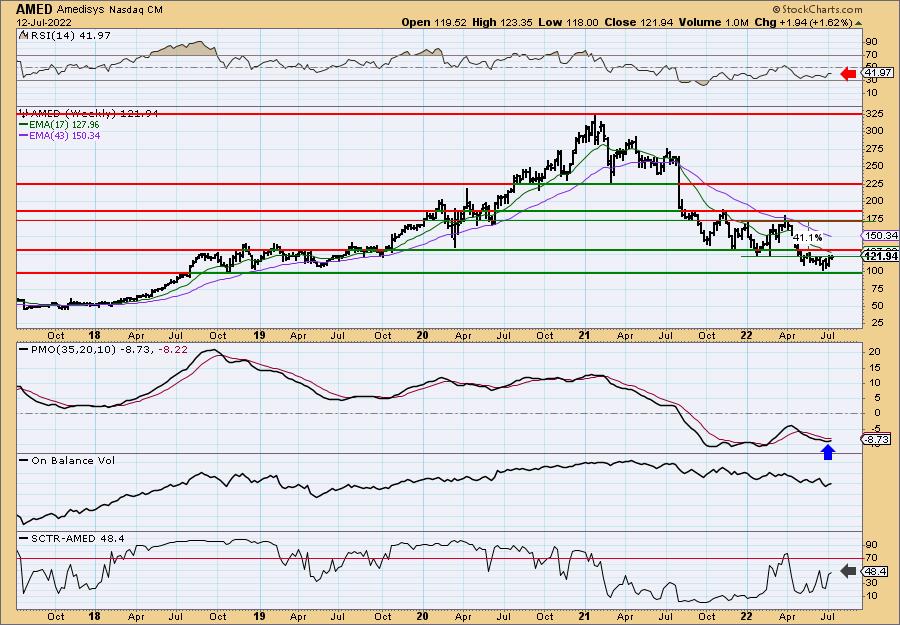Click the Volume 1.0M value
Viewport: 900px width, 625px height.
tap(713, 22)
